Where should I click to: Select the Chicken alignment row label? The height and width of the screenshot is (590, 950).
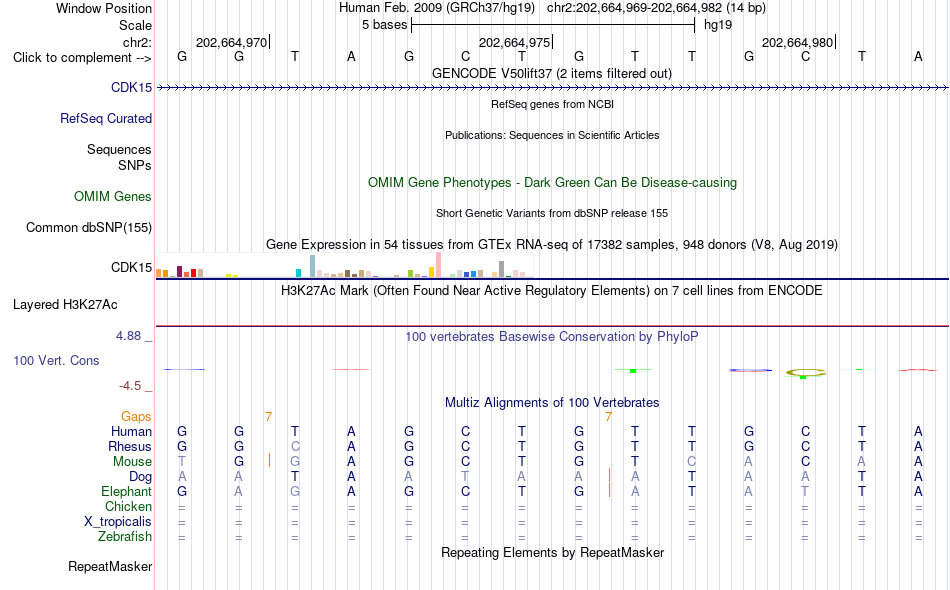[x=128, y=506]
